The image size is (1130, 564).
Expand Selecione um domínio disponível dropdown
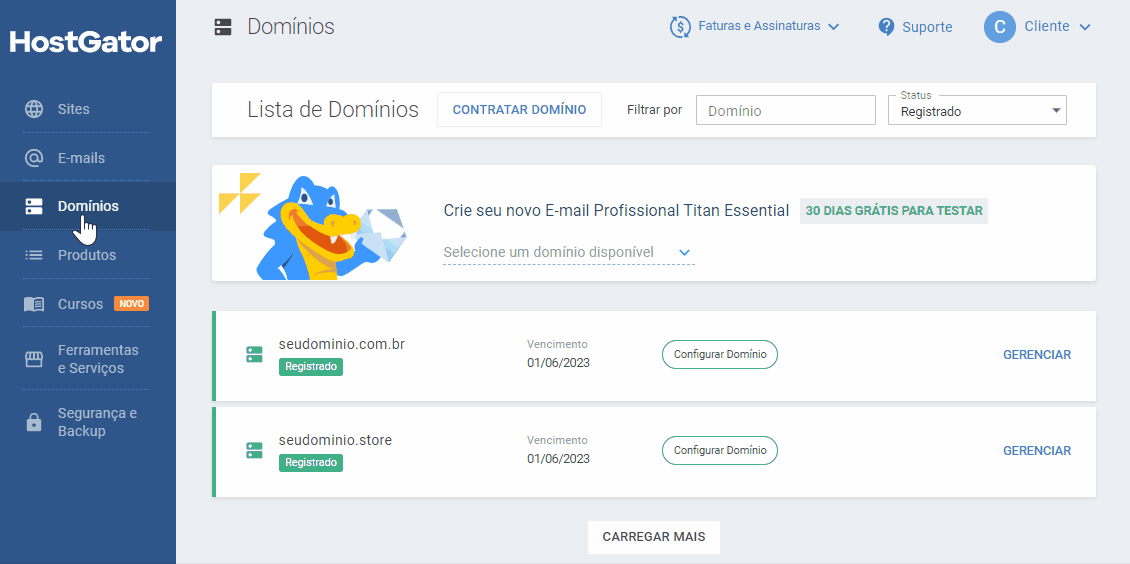point(569,252)
